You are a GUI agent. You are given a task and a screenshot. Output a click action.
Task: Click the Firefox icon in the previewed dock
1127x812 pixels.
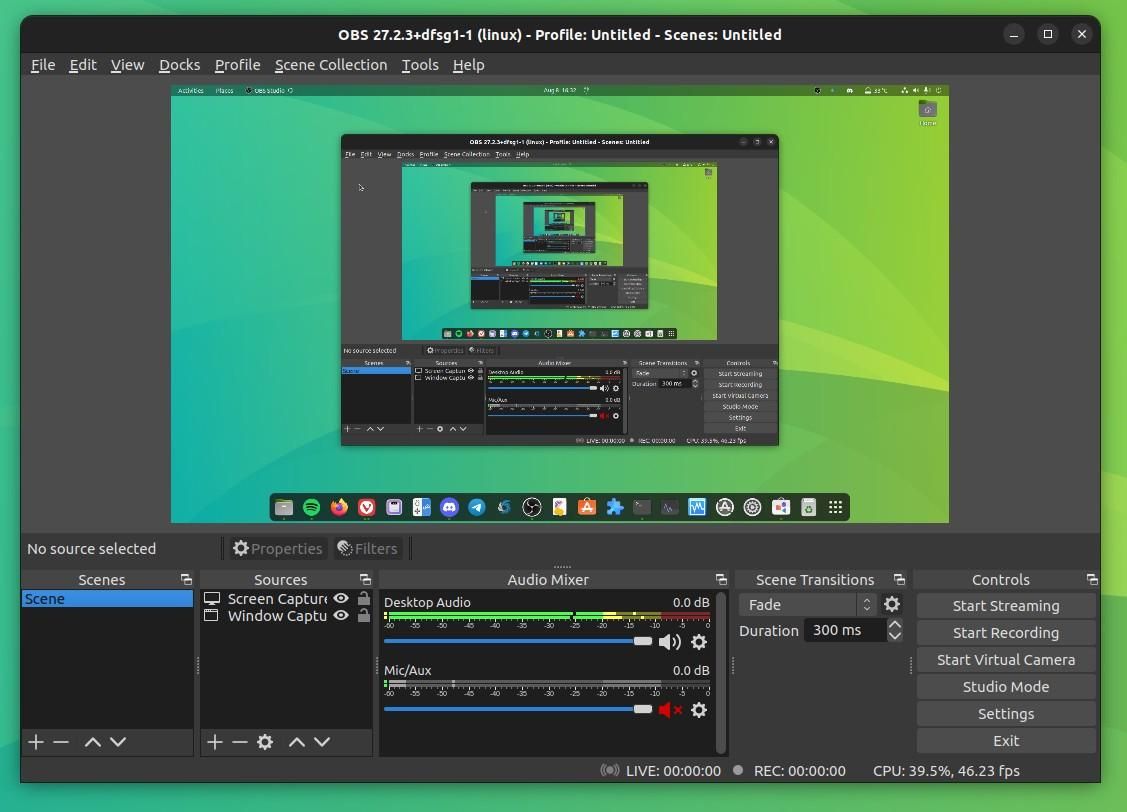tap(339, 507)
